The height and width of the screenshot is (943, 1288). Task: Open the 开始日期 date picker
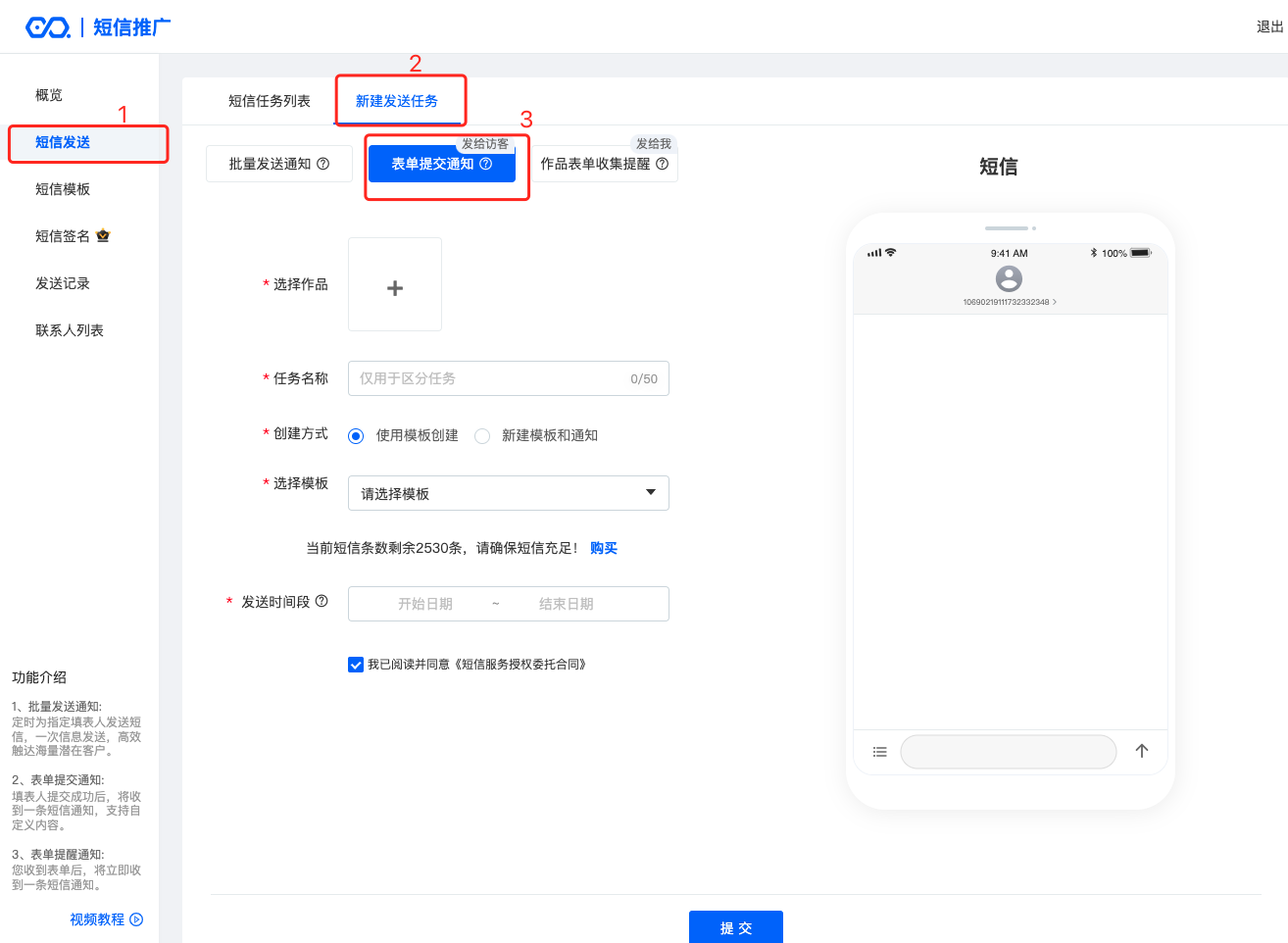click(424, 604)
